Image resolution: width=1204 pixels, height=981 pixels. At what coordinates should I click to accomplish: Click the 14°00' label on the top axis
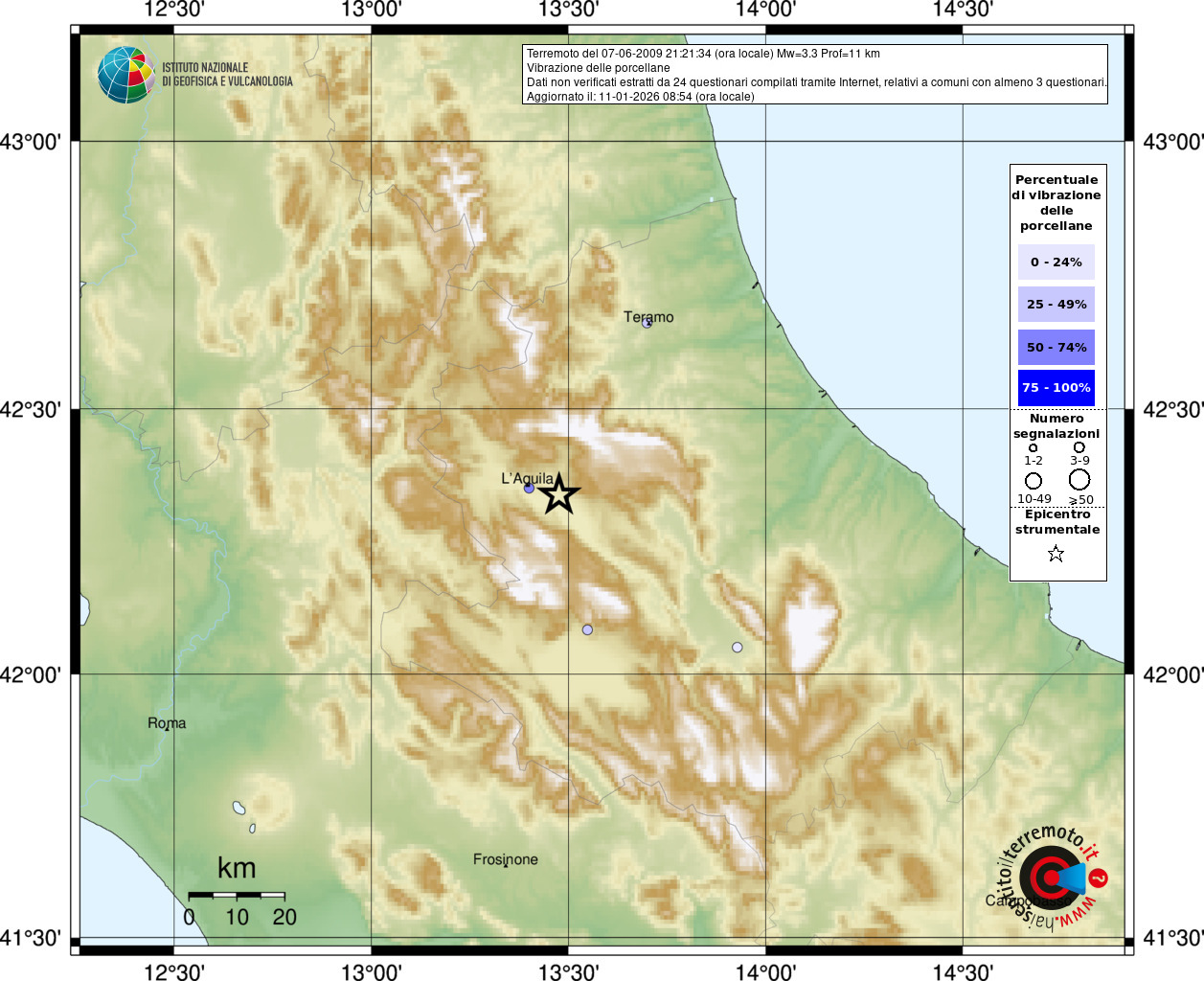[765, 10]
